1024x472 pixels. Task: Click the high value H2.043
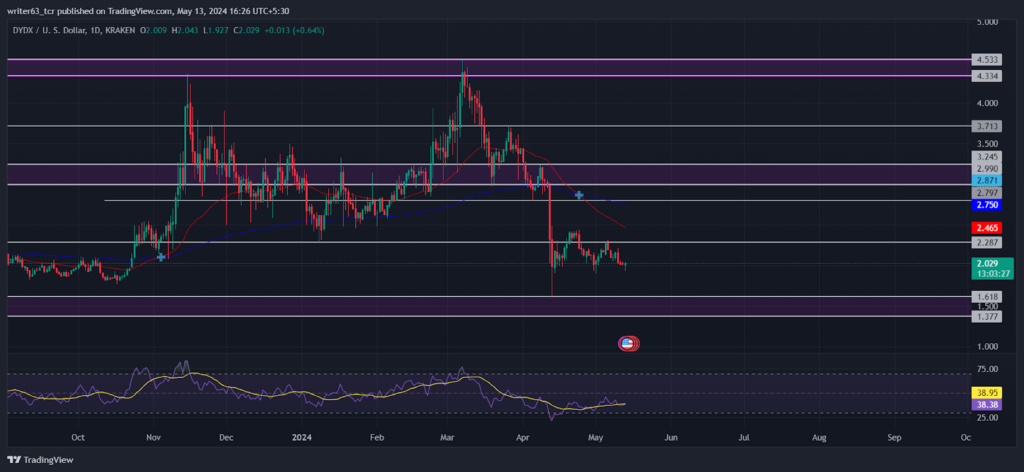coord(185,31)
